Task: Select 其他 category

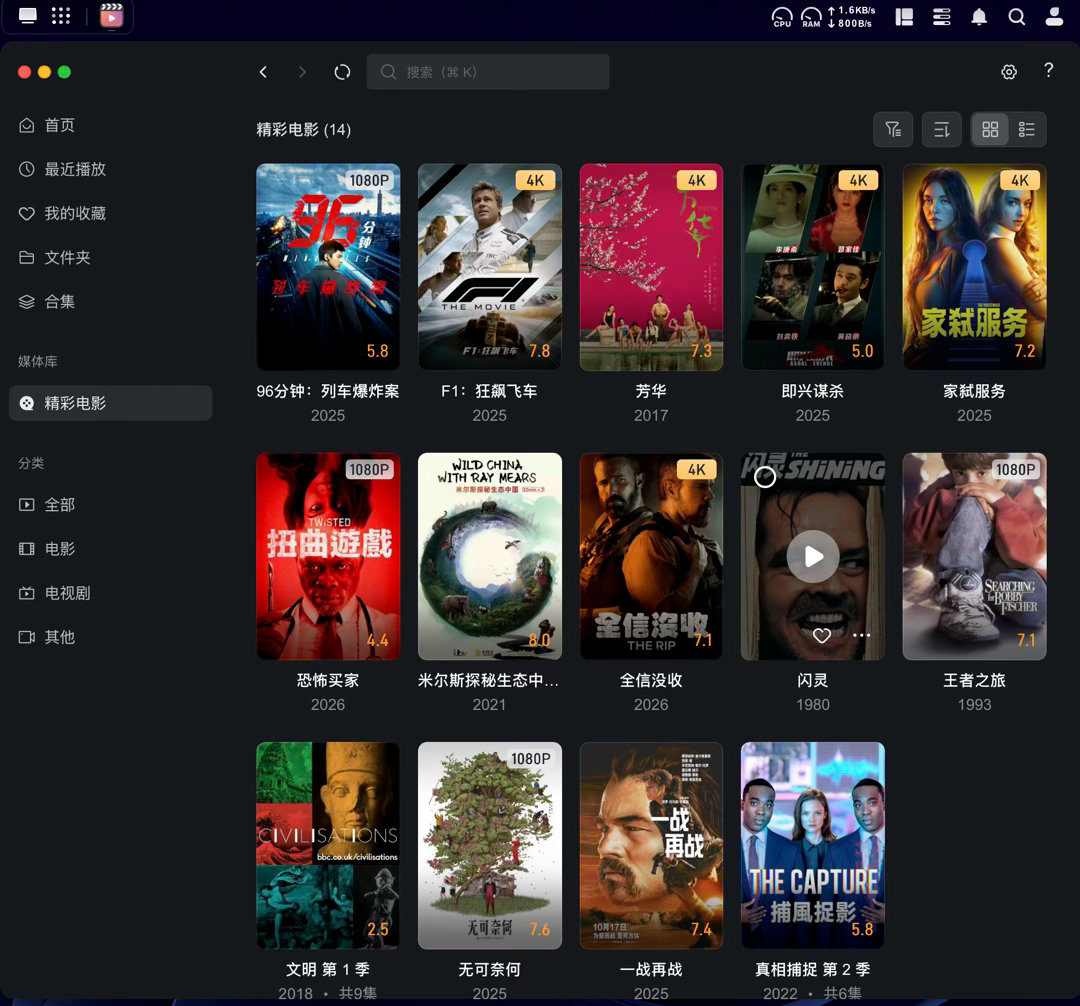Action: tap(110, 637)
